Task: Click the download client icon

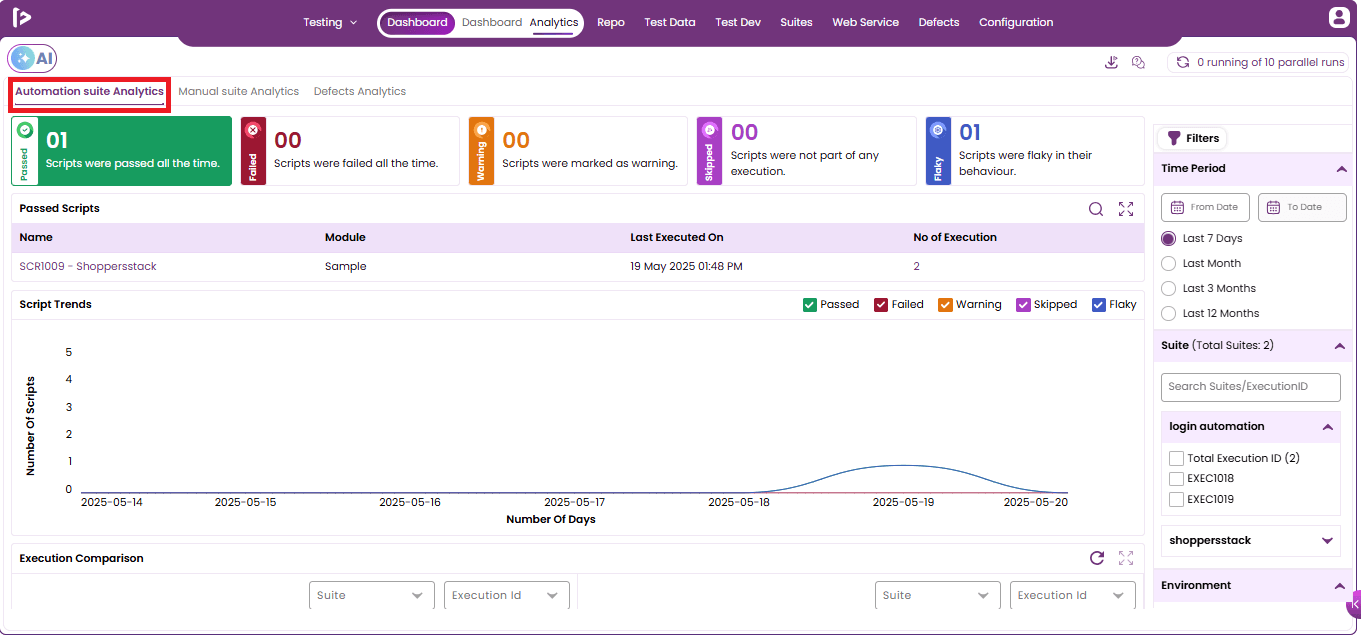Action: (x=1111, y=62)
